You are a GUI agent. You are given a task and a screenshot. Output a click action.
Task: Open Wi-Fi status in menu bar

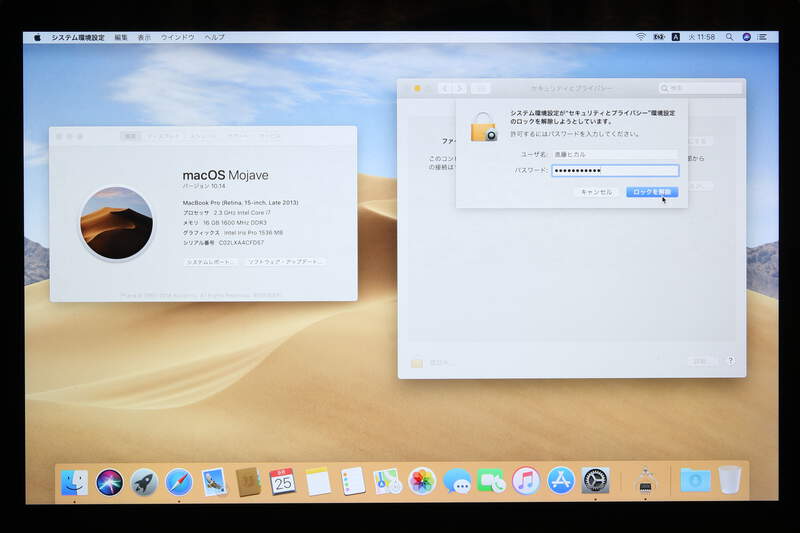pyautogui.click(x=641, y=37)
